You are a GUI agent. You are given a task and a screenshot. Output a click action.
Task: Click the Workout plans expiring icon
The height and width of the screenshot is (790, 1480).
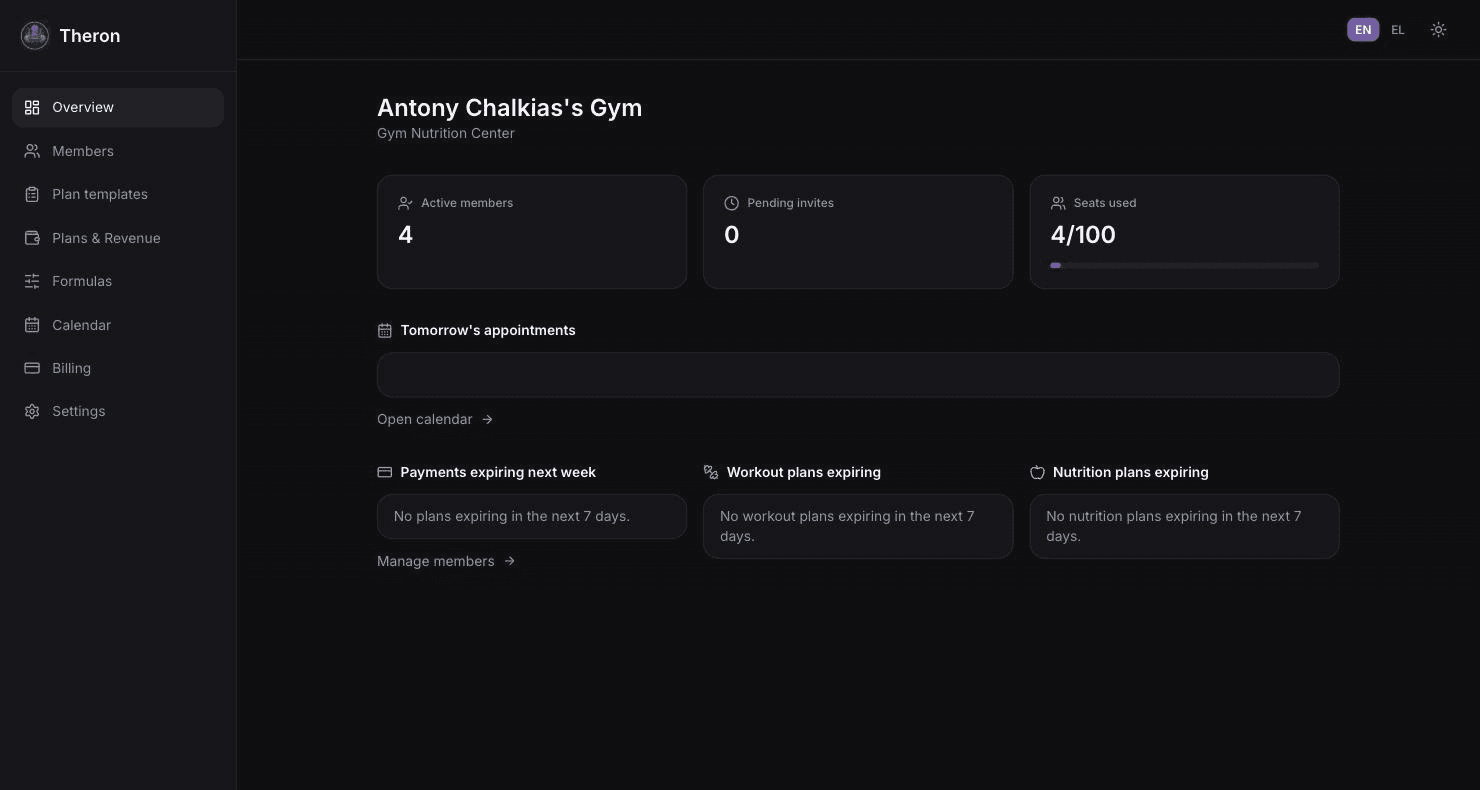[711, 472]
